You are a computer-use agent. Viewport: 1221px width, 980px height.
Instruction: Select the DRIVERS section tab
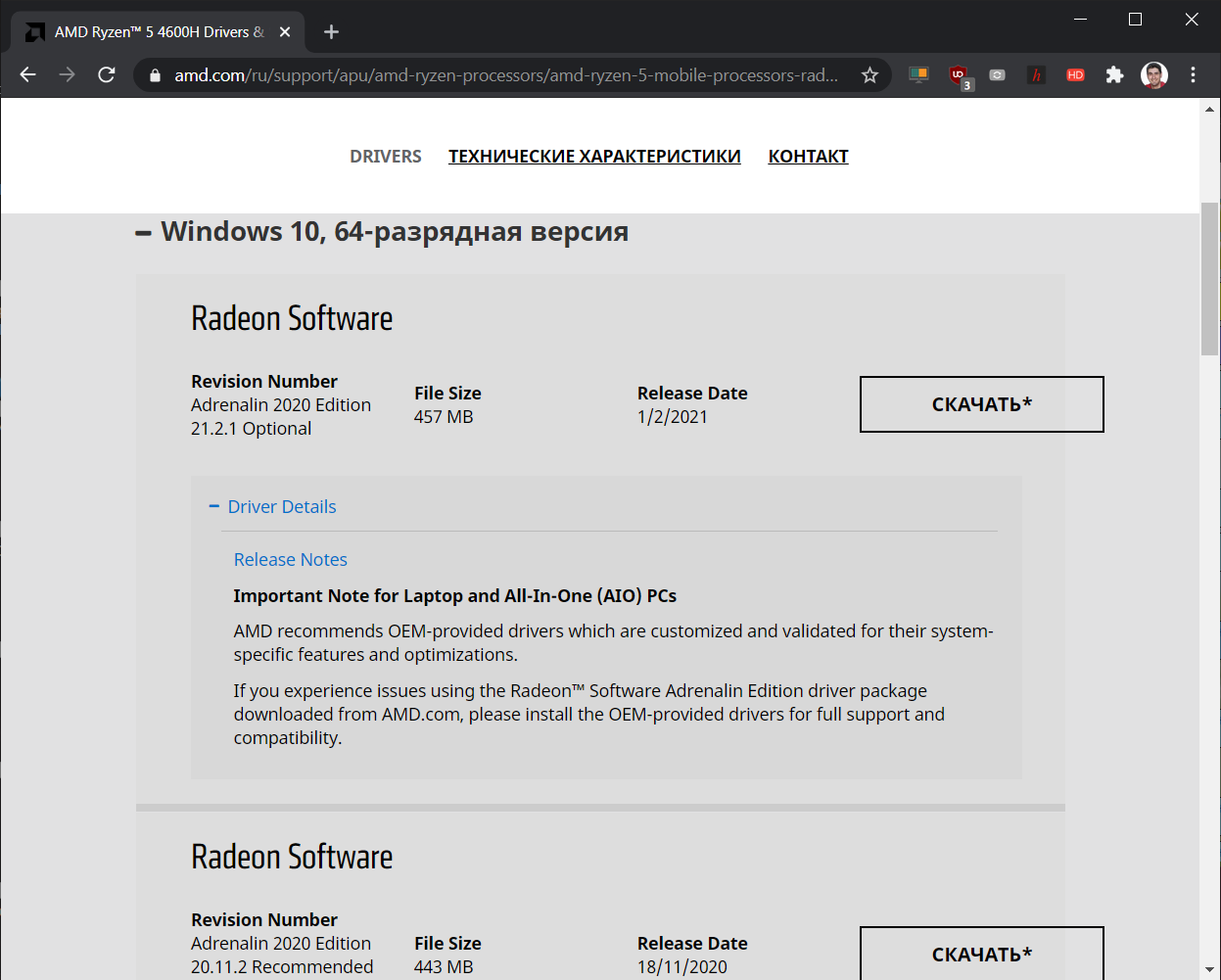click(x=386, y=157)
